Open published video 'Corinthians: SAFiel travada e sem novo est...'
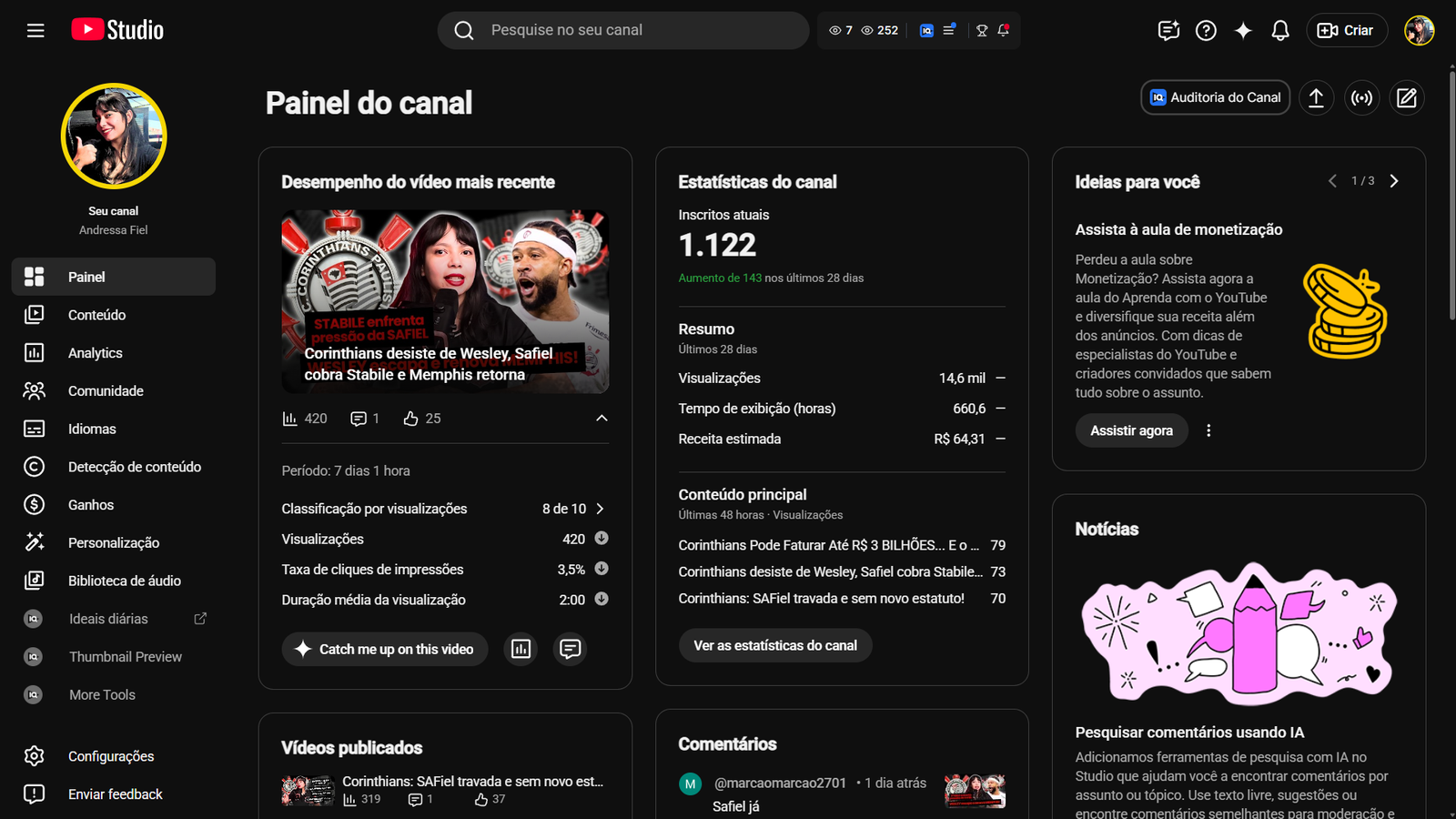 (472, 781)
